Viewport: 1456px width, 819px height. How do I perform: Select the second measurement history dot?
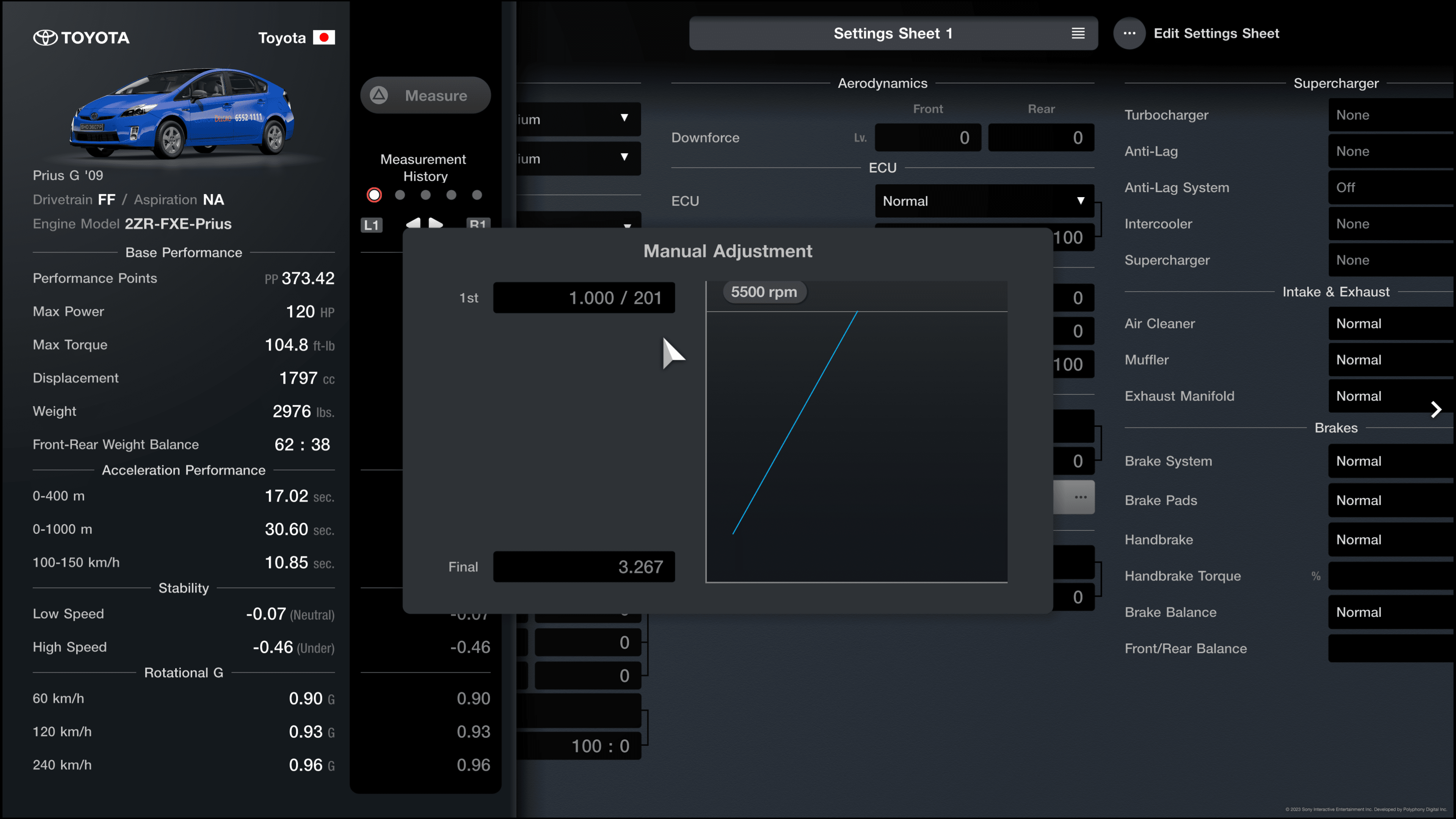[400, 195]
